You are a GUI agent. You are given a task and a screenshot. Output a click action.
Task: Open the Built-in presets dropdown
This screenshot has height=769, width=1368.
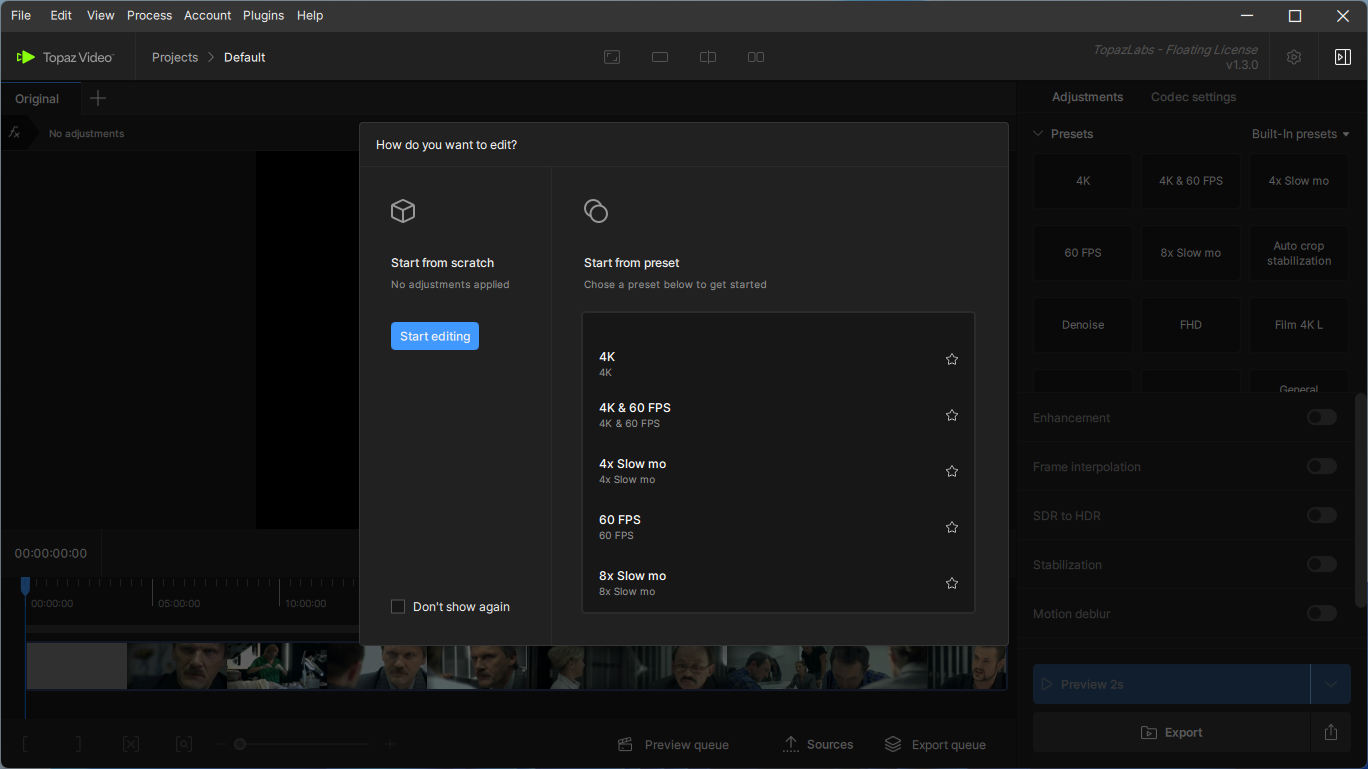[1300, 134]
